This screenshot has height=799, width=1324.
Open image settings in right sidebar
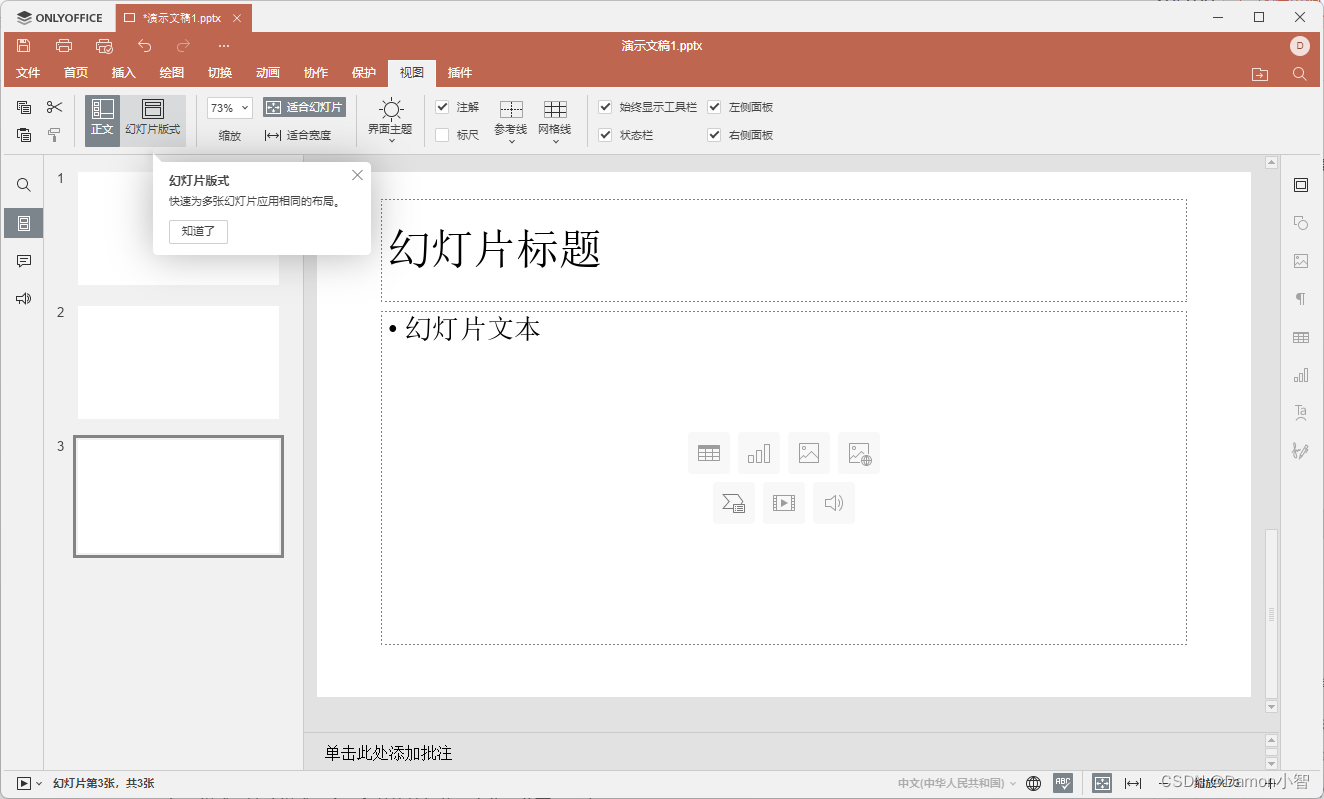(1301, 261)
